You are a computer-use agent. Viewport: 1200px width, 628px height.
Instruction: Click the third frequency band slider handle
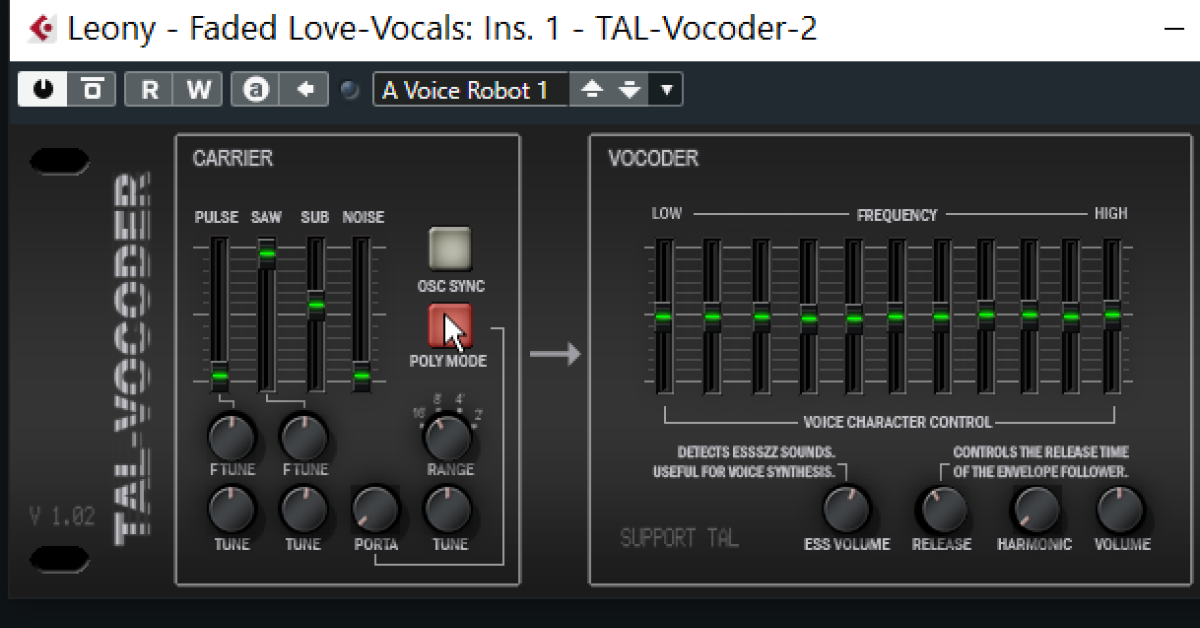pyautogui.click(x=761, y=317)
